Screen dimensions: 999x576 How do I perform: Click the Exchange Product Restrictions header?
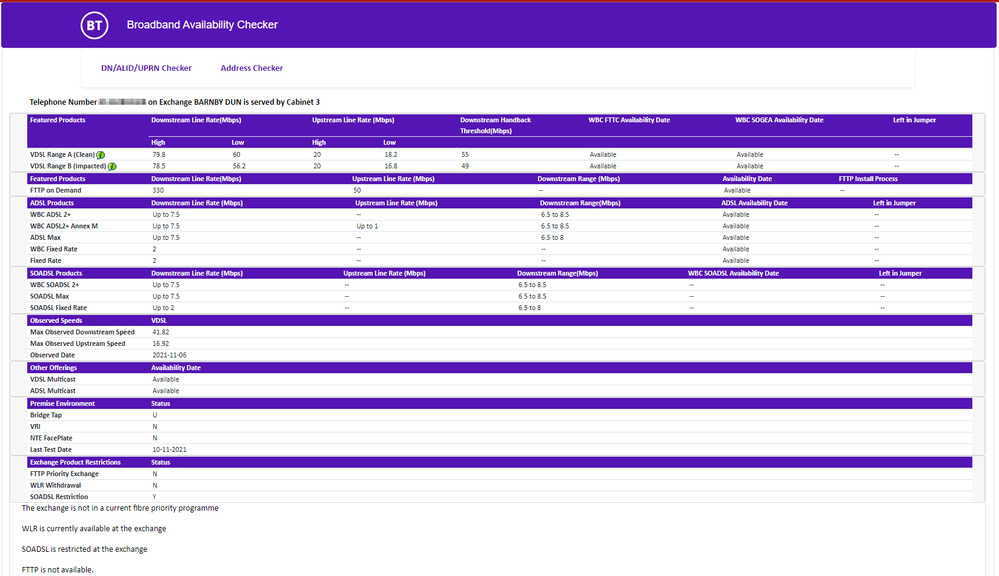coord(78,462)
